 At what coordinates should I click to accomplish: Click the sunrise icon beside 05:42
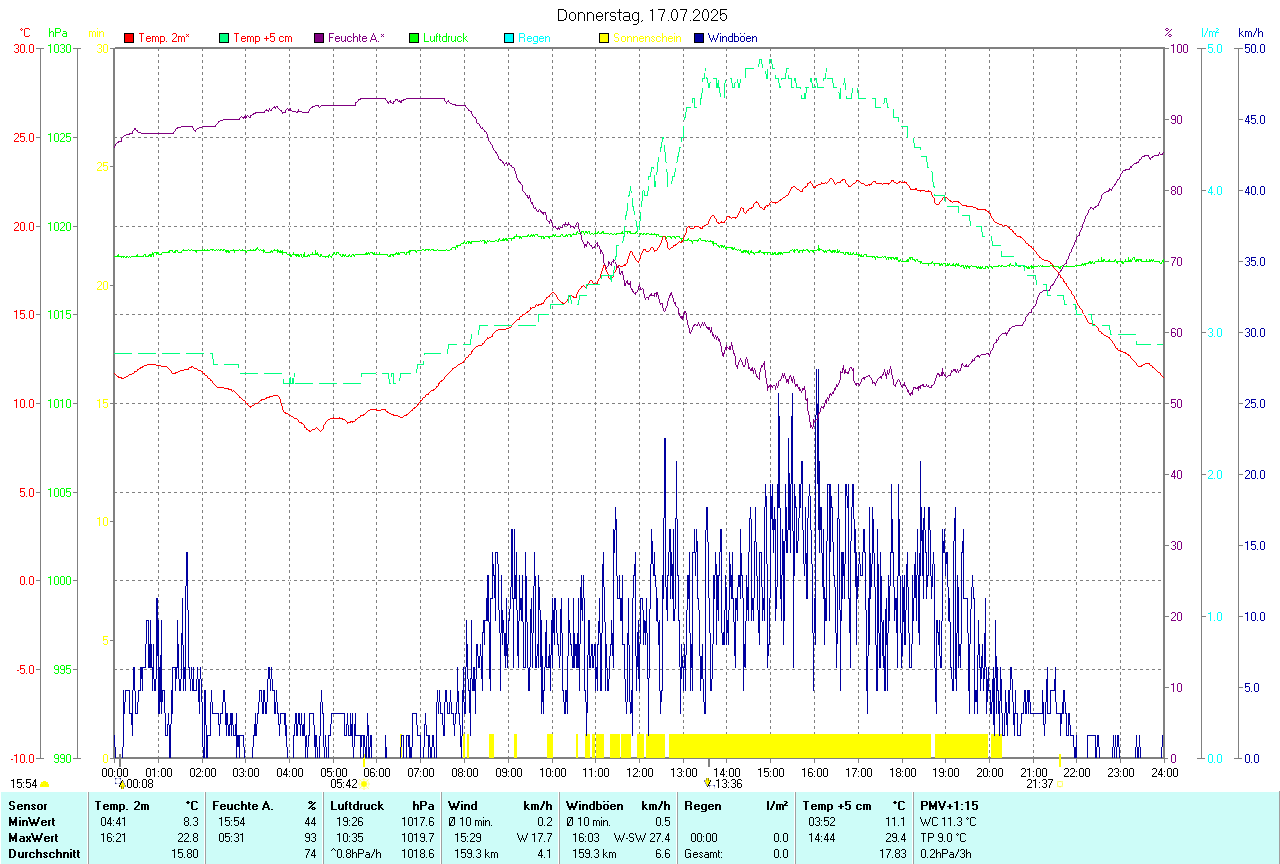point(365,784)
